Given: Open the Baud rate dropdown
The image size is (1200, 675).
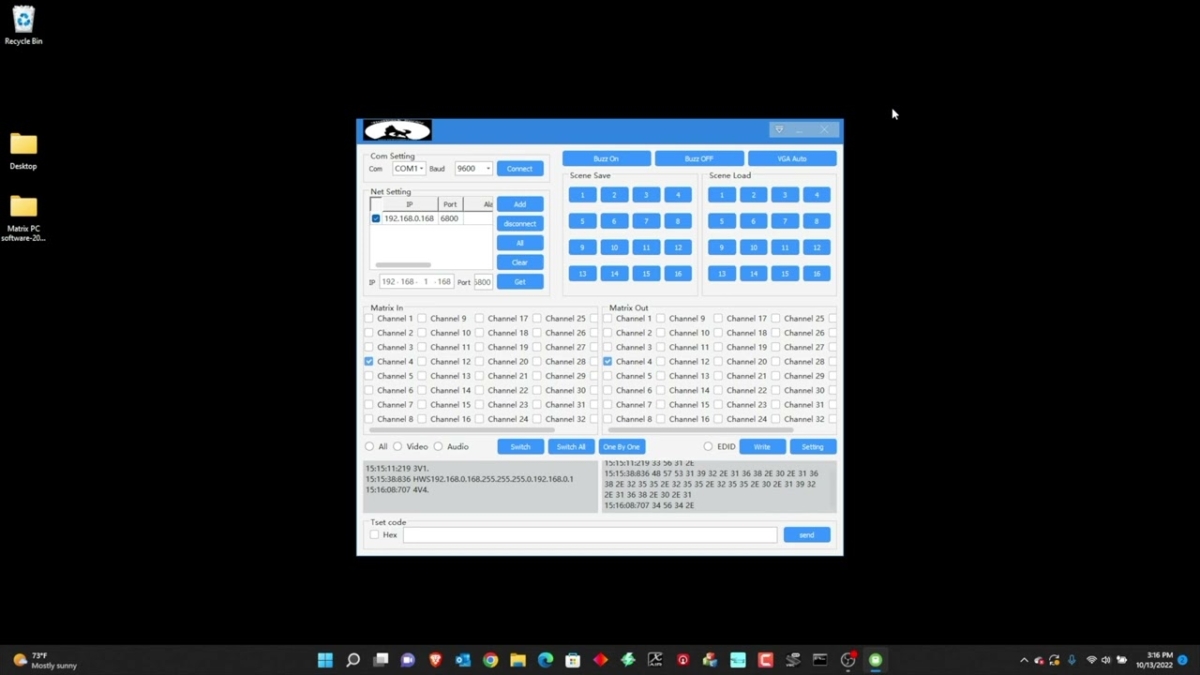Looking at the screenshot, I should 473,169.
